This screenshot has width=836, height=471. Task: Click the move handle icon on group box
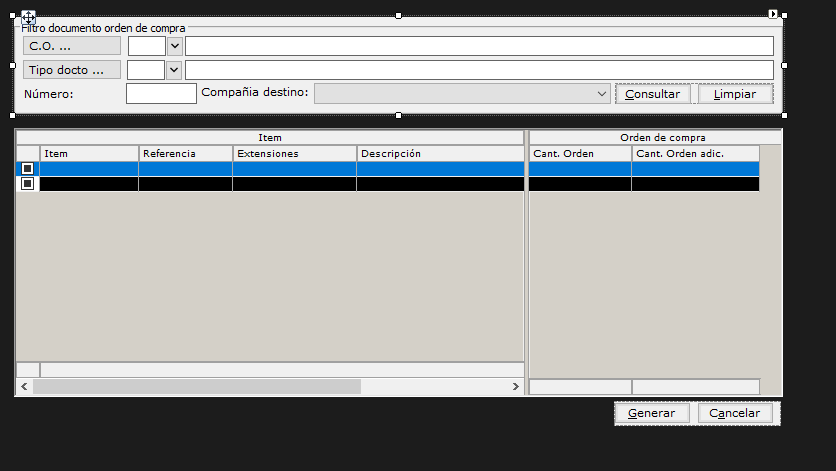(28, 17)
